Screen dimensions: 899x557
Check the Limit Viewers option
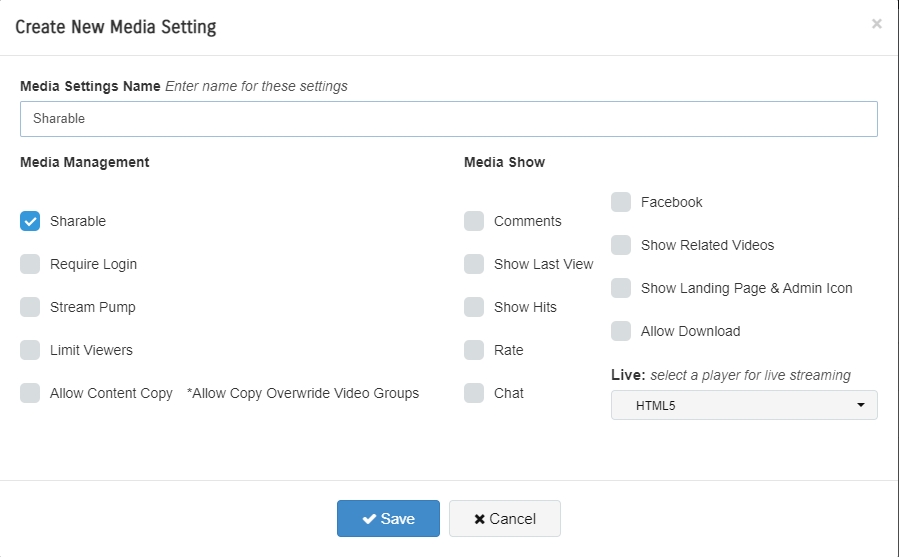pyautogui.click(x=30, y=350)
